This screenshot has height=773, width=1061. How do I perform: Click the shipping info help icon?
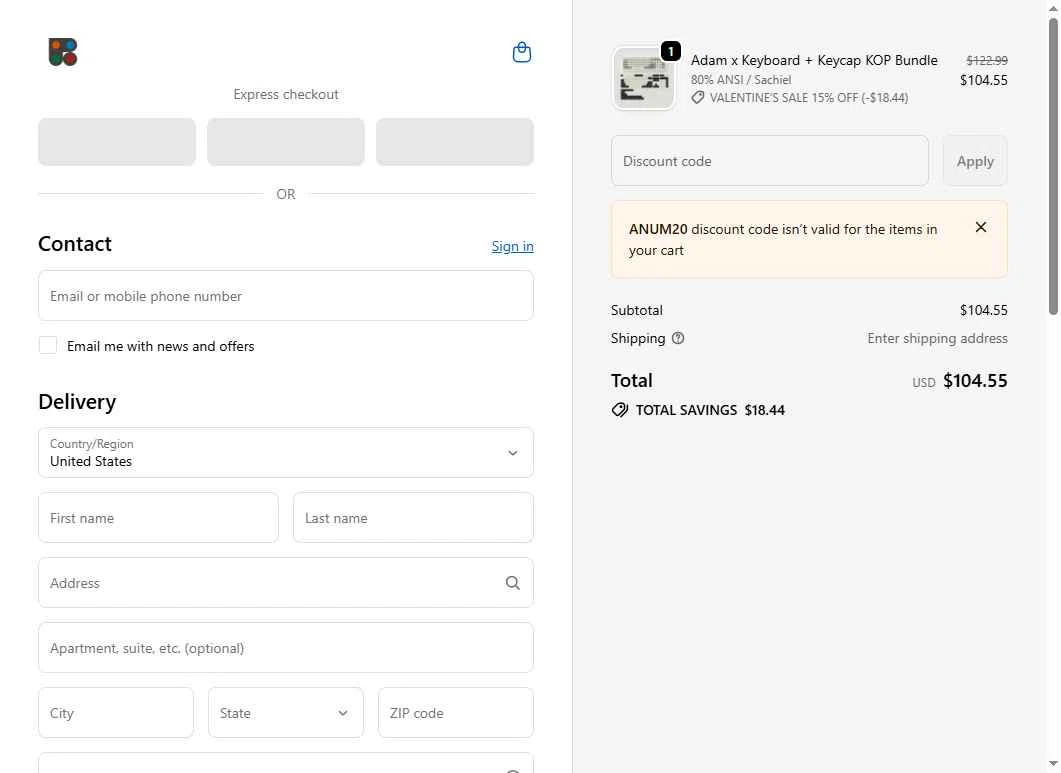click(677, 338)
